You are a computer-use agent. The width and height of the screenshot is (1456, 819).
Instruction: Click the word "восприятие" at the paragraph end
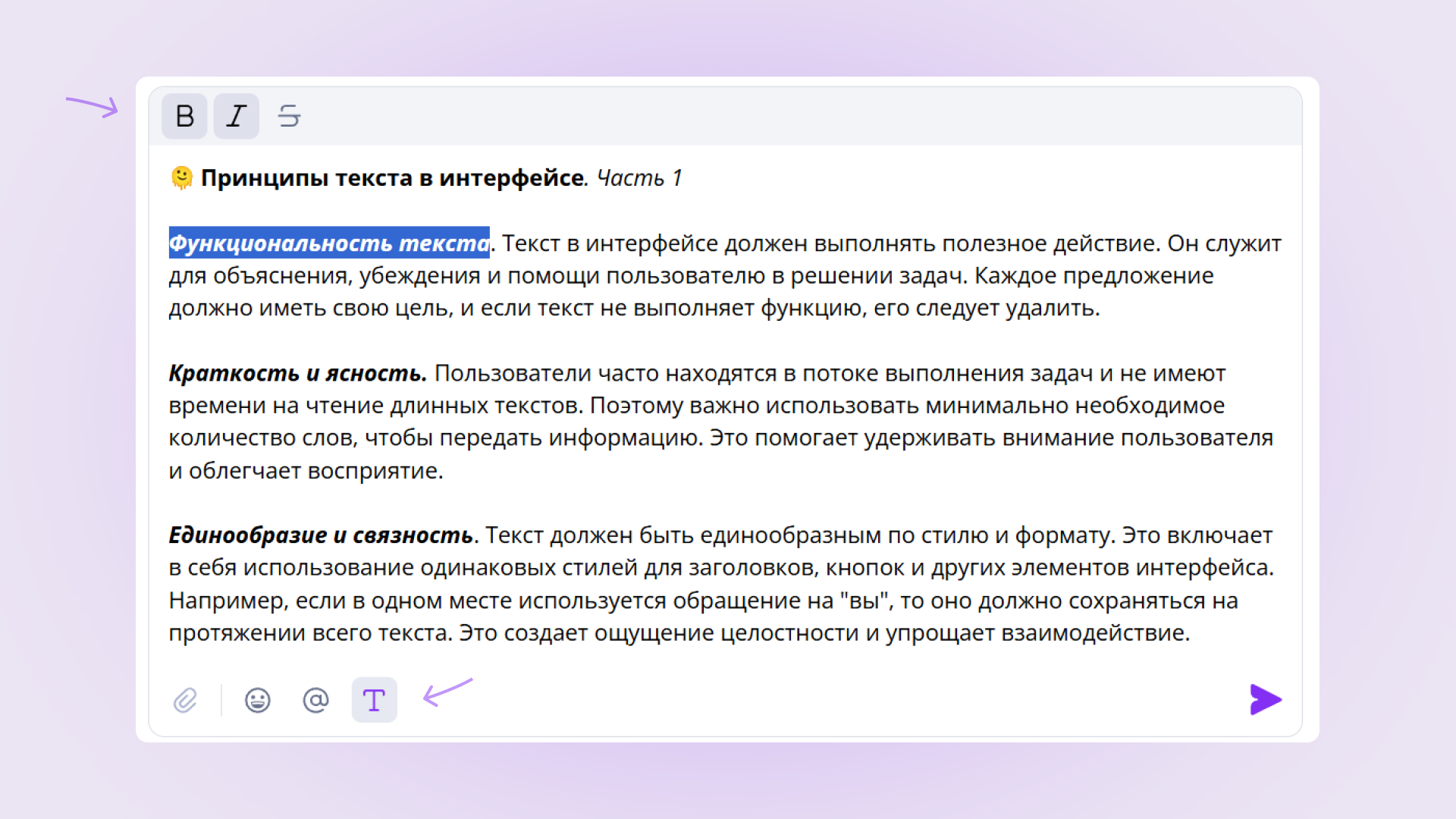point(375,471)
